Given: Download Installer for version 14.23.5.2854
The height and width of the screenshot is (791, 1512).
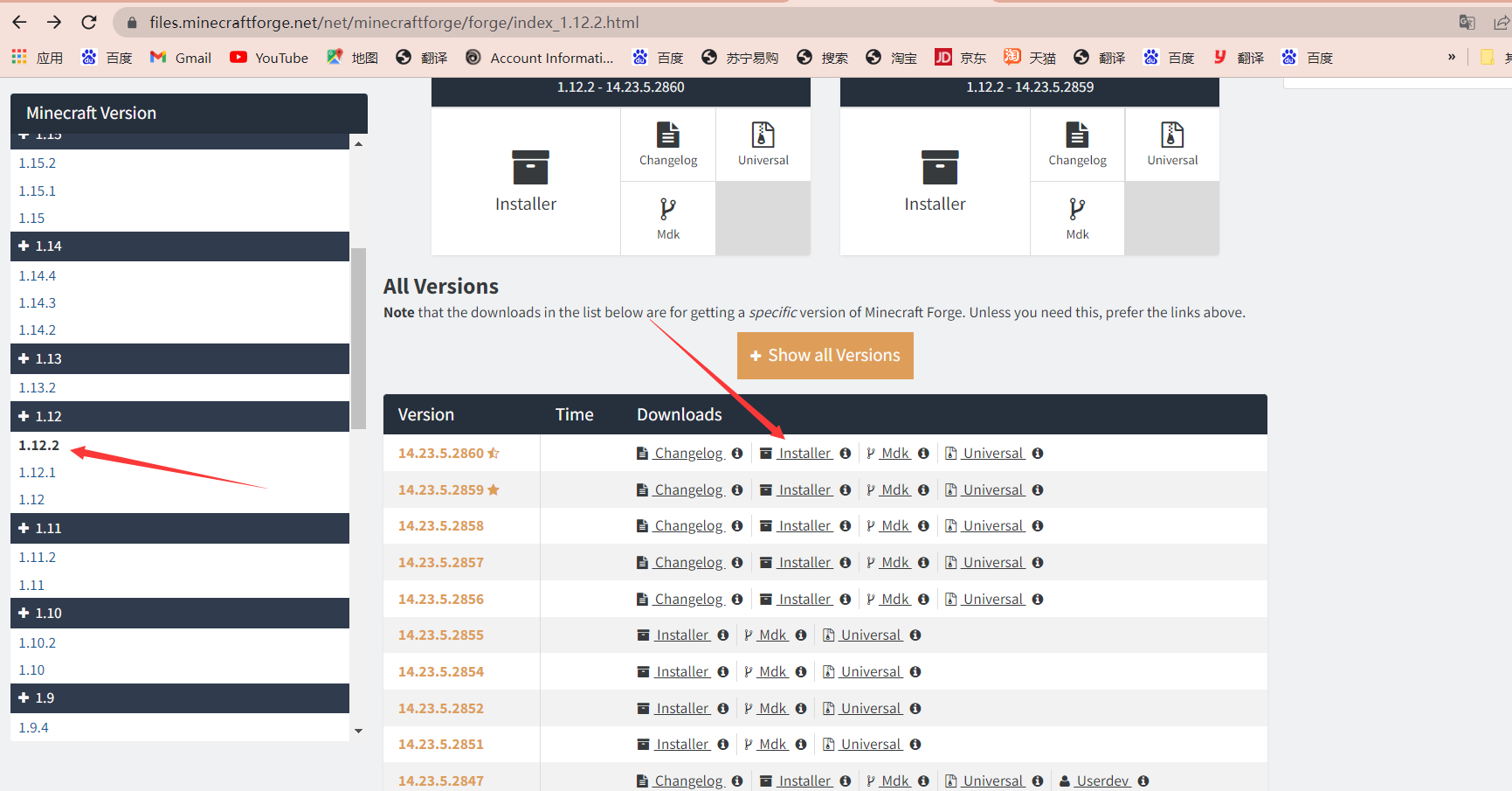Looking at the screenshot, I should 673,672.
